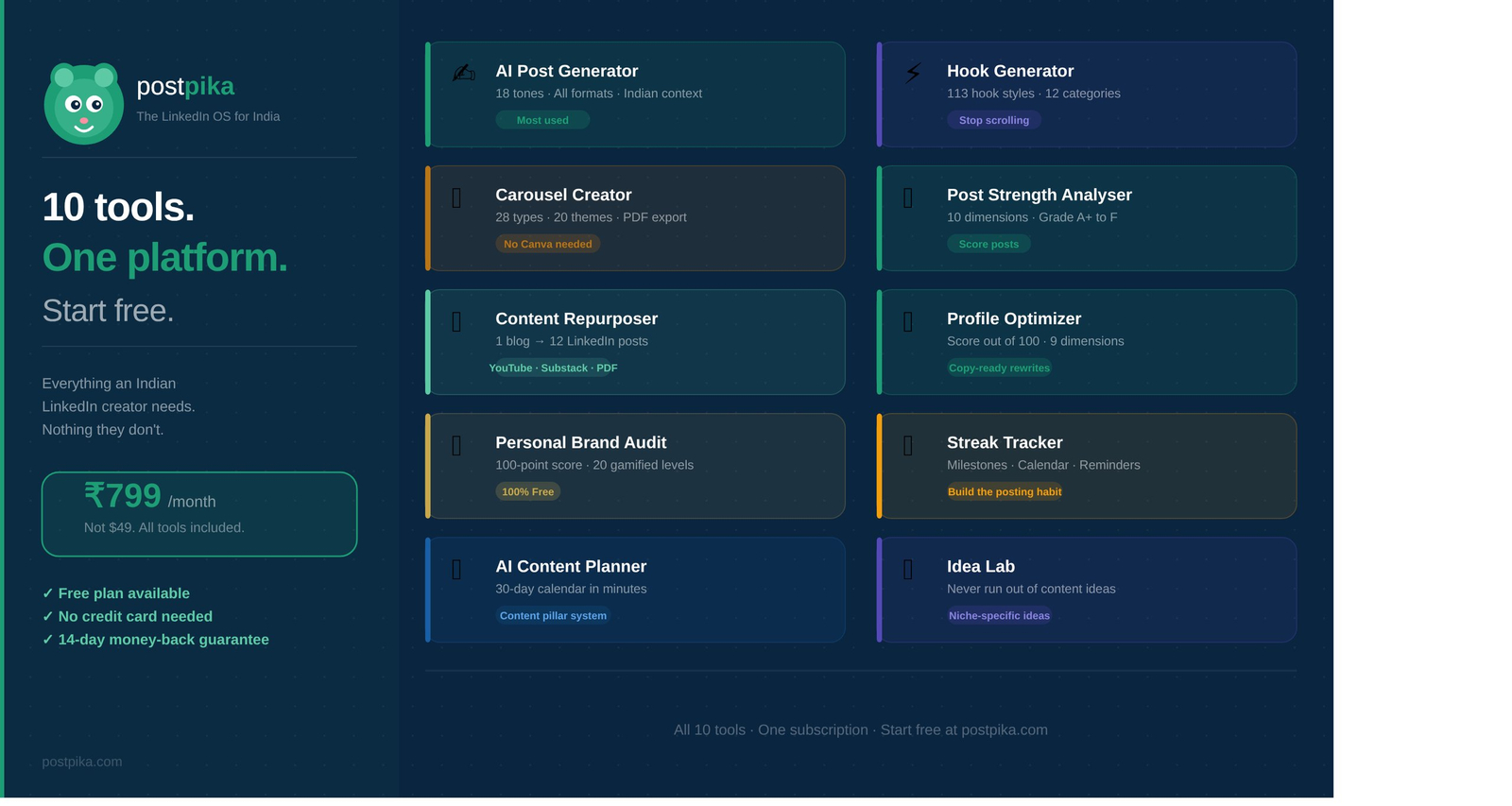This screenshot has height=806, width=1512.
Task: Click the '100% Free' badge
Action: click(527, 491)
